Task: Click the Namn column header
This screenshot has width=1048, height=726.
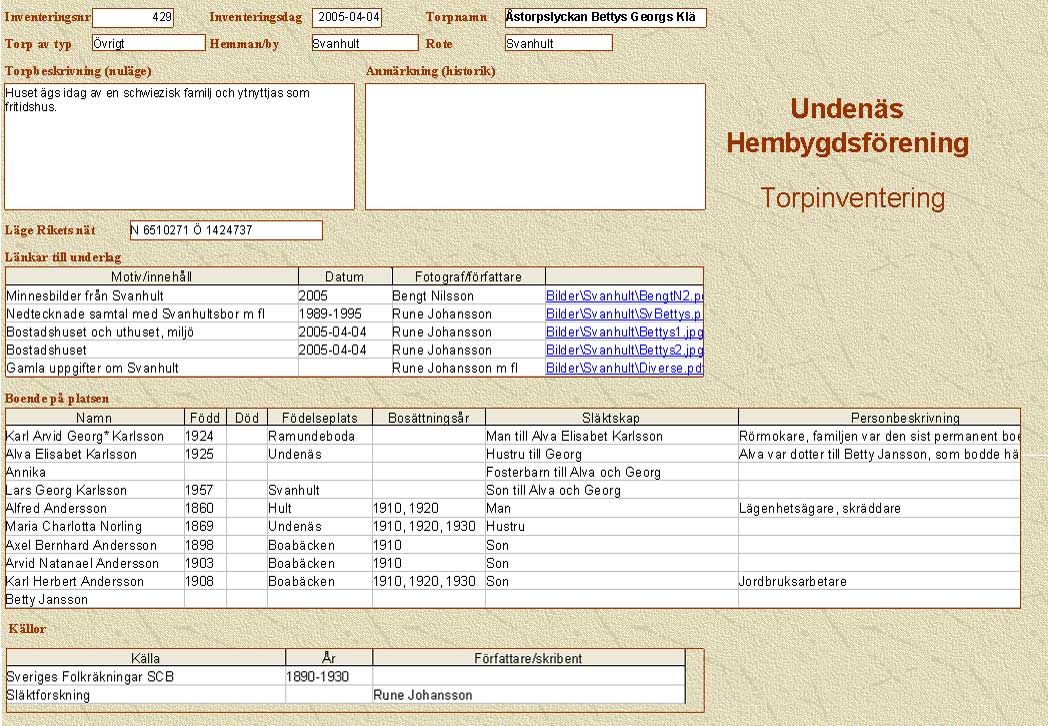Action: pyautogui.click(x=94, y=418)
